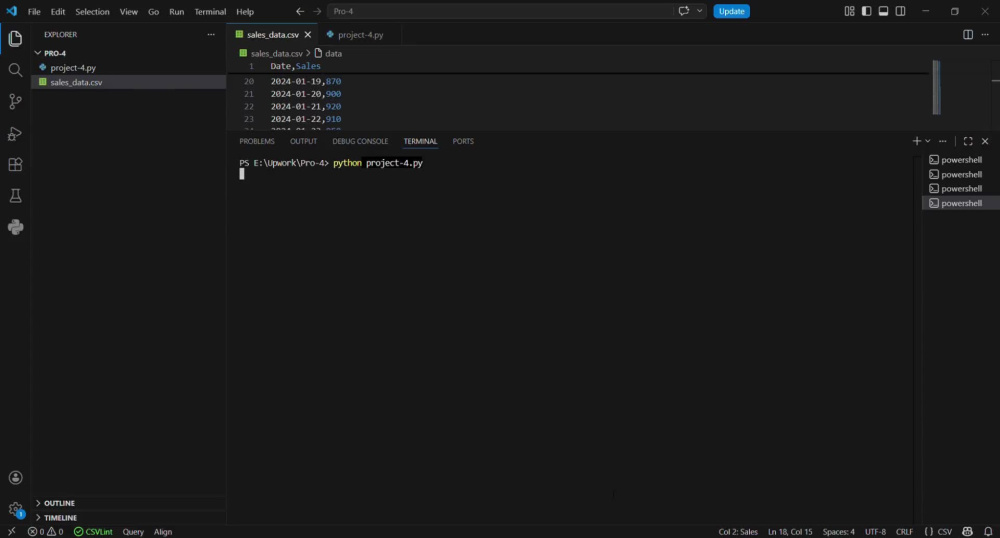Split the editor to the right
Screen dimensions: 1000x538
click(x=968, y=34)
